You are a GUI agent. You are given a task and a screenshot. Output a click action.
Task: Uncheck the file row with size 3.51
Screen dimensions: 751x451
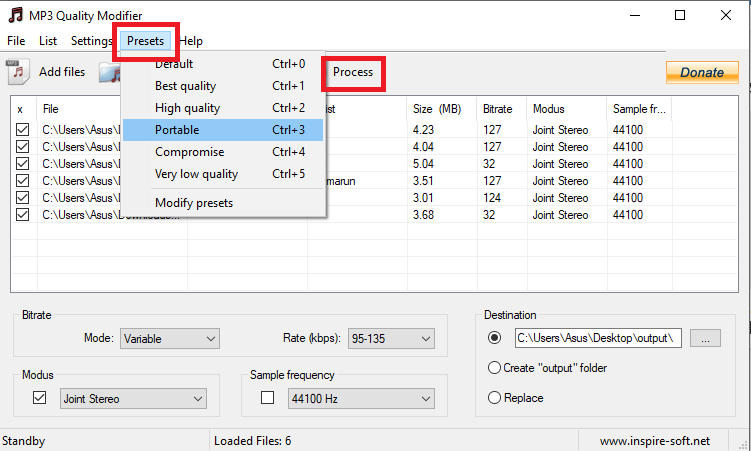[x=23, y=180]
